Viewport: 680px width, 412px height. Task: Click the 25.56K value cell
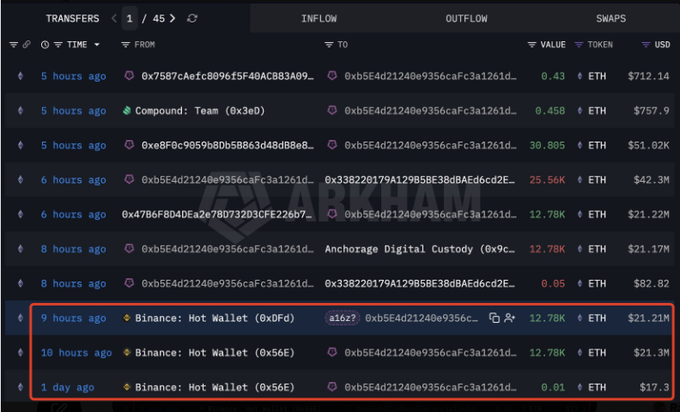coord(547,180)
